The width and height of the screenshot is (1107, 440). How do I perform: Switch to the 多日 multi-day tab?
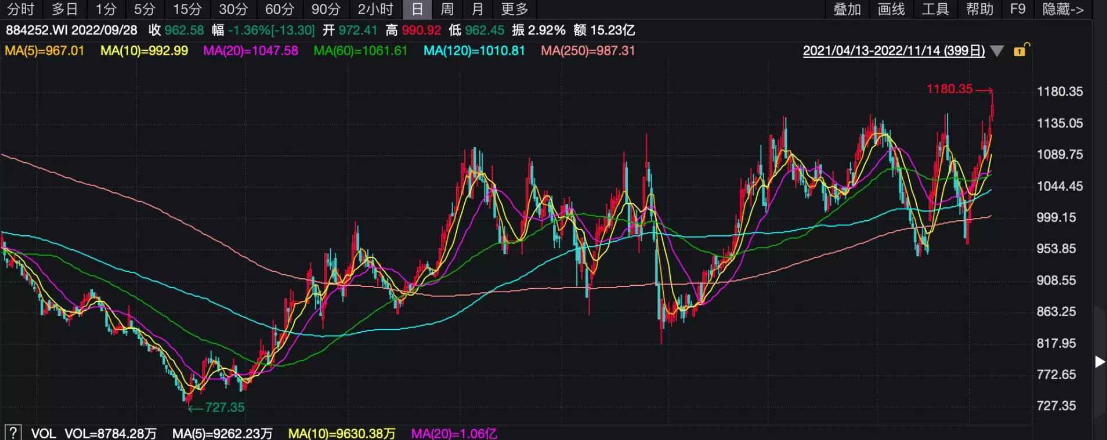pos(64,9)
